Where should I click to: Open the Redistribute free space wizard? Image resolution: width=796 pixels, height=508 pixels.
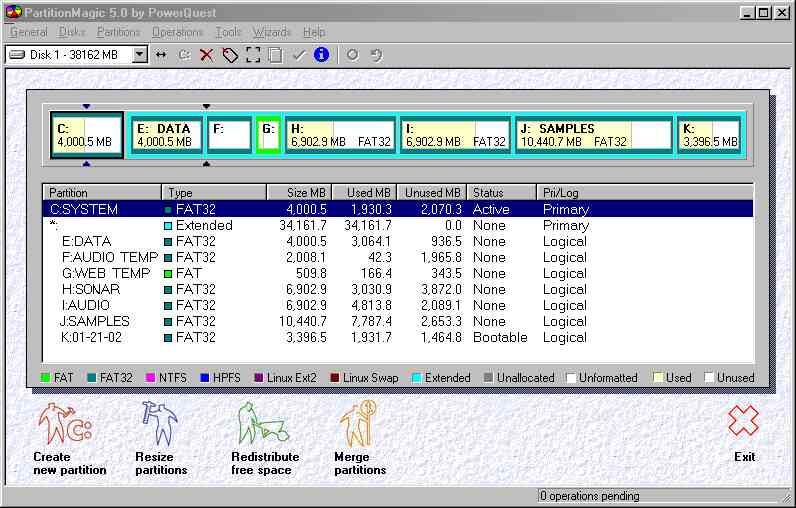pos(261,438)
